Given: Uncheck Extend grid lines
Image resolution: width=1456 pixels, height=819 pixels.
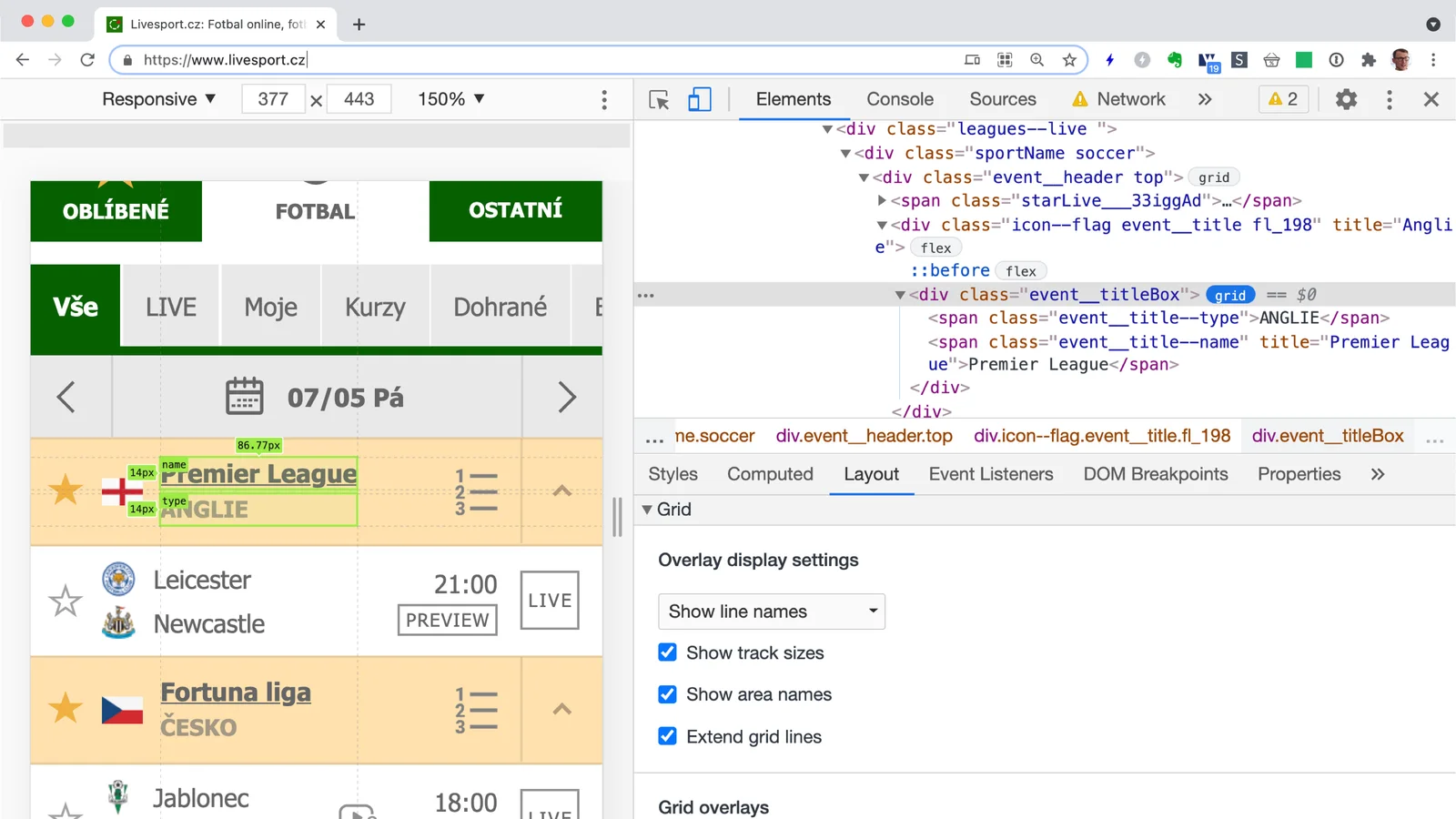Looking at the screenshot, I should [x=667, y=736].
